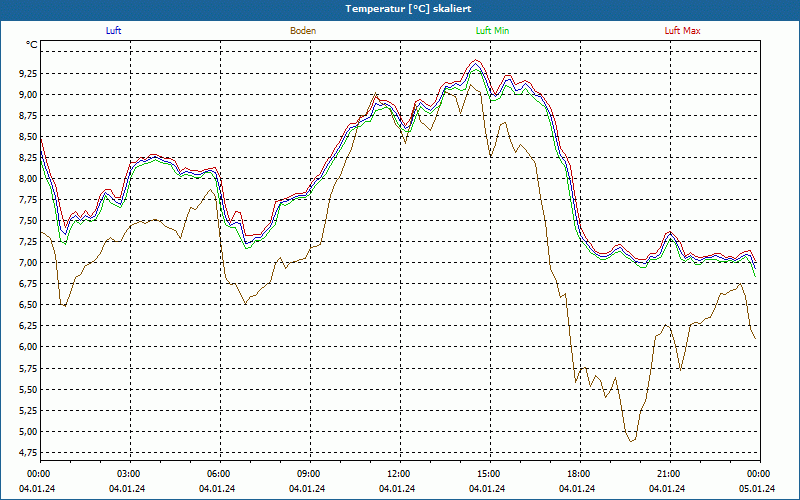The image size is (800, 500).
Task: Click the 8,00 y-axis value
Action: click(x=28, y=179)
